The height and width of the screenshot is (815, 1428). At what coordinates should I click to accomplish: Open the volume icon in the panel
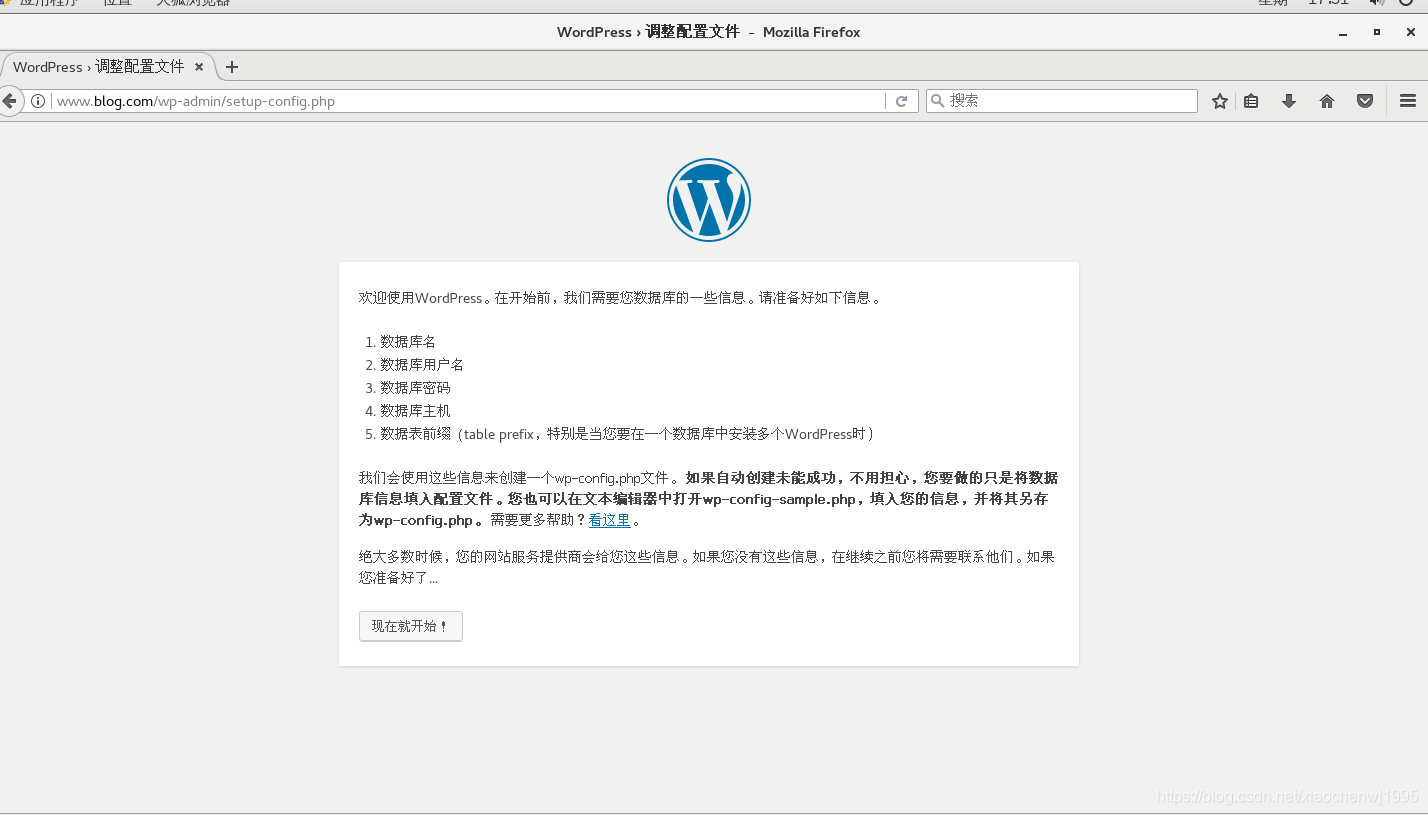(x=1376, y=3)
